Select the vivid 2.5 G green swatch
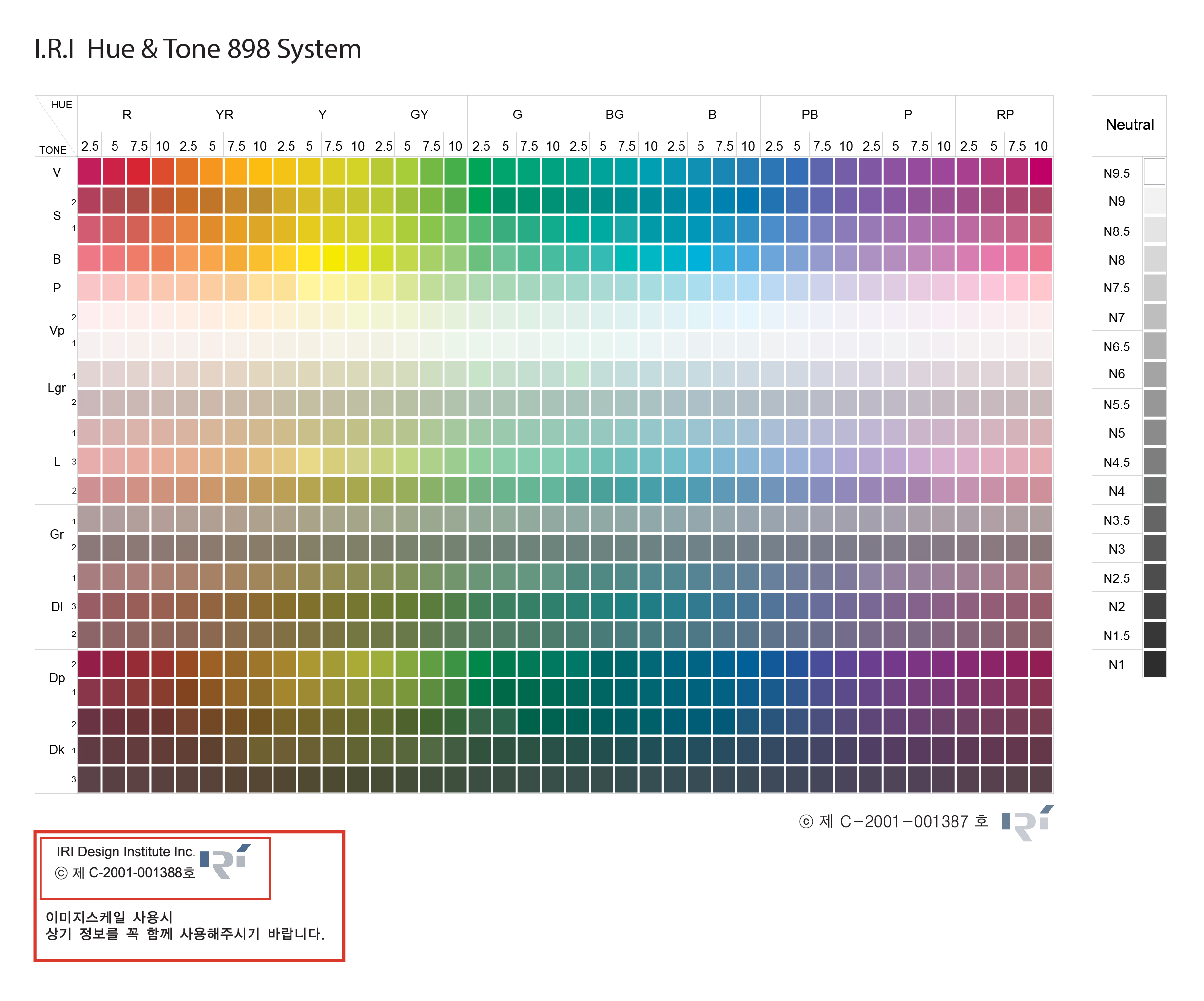This screenshot has height=1001, width=1204. pos(480,172)
